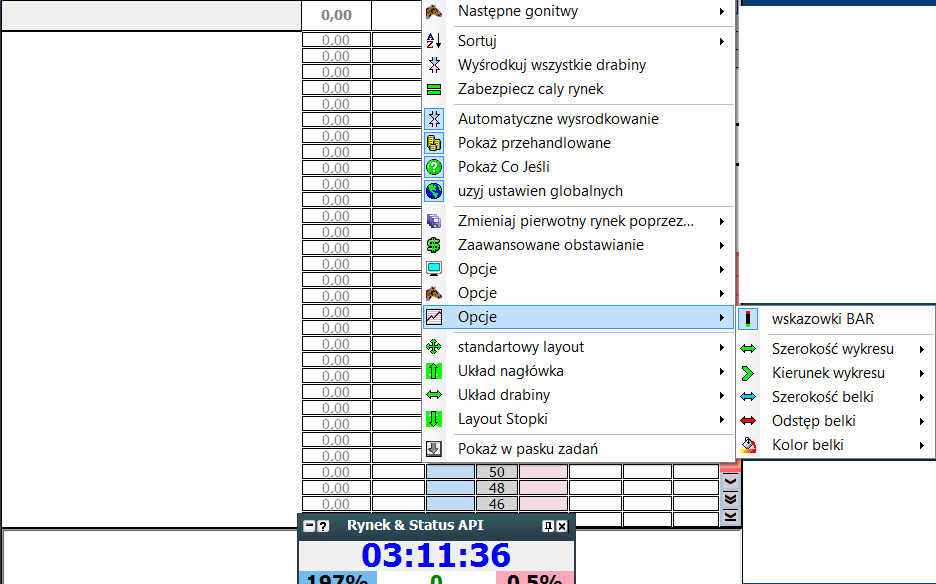
Task: Toggle Automatyczne wysrodkowanie via its highlighted icon
Action: click(434, 119)
